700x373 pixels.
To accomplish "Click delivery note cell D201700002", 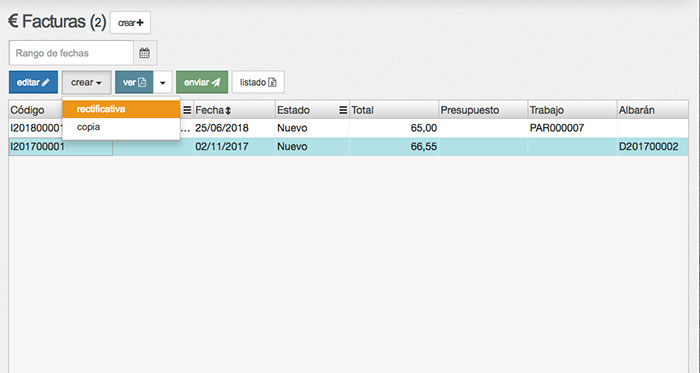I will (x=653, y=147).
